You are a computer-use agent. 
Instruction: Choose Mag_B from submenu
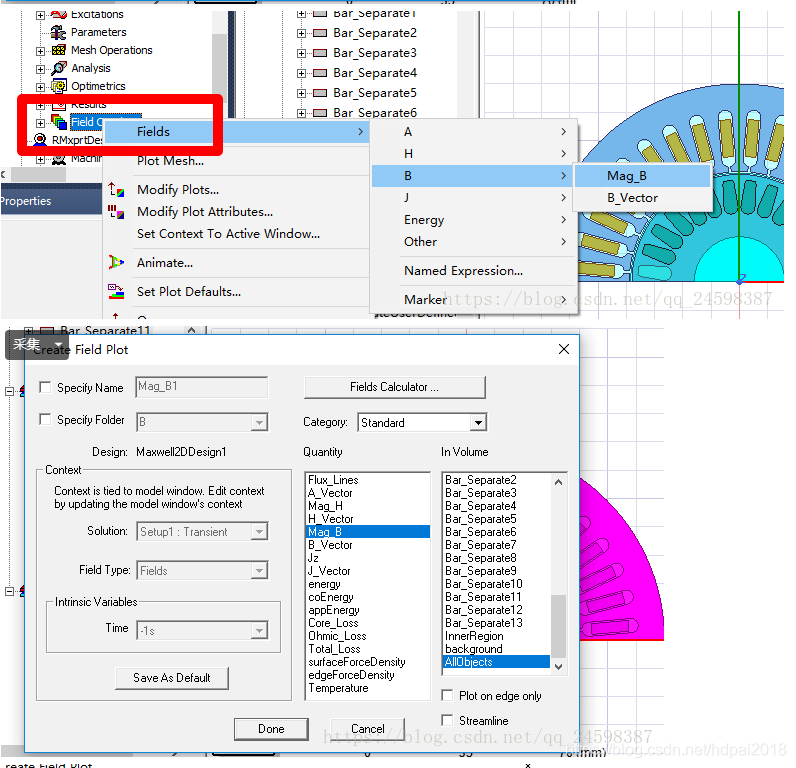tap(642, 176)
